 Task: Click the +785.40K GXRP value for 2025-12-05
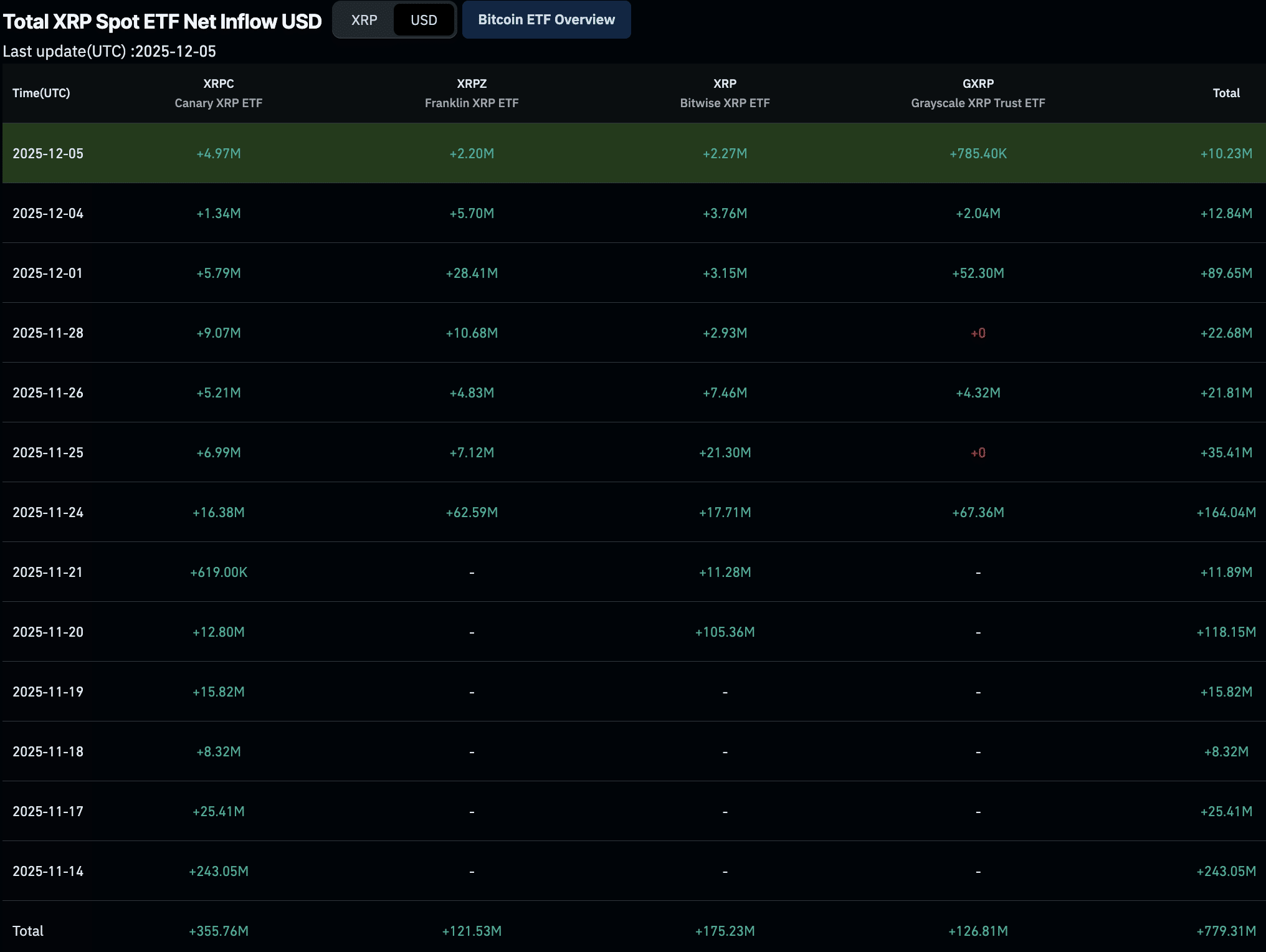(977, 153)
